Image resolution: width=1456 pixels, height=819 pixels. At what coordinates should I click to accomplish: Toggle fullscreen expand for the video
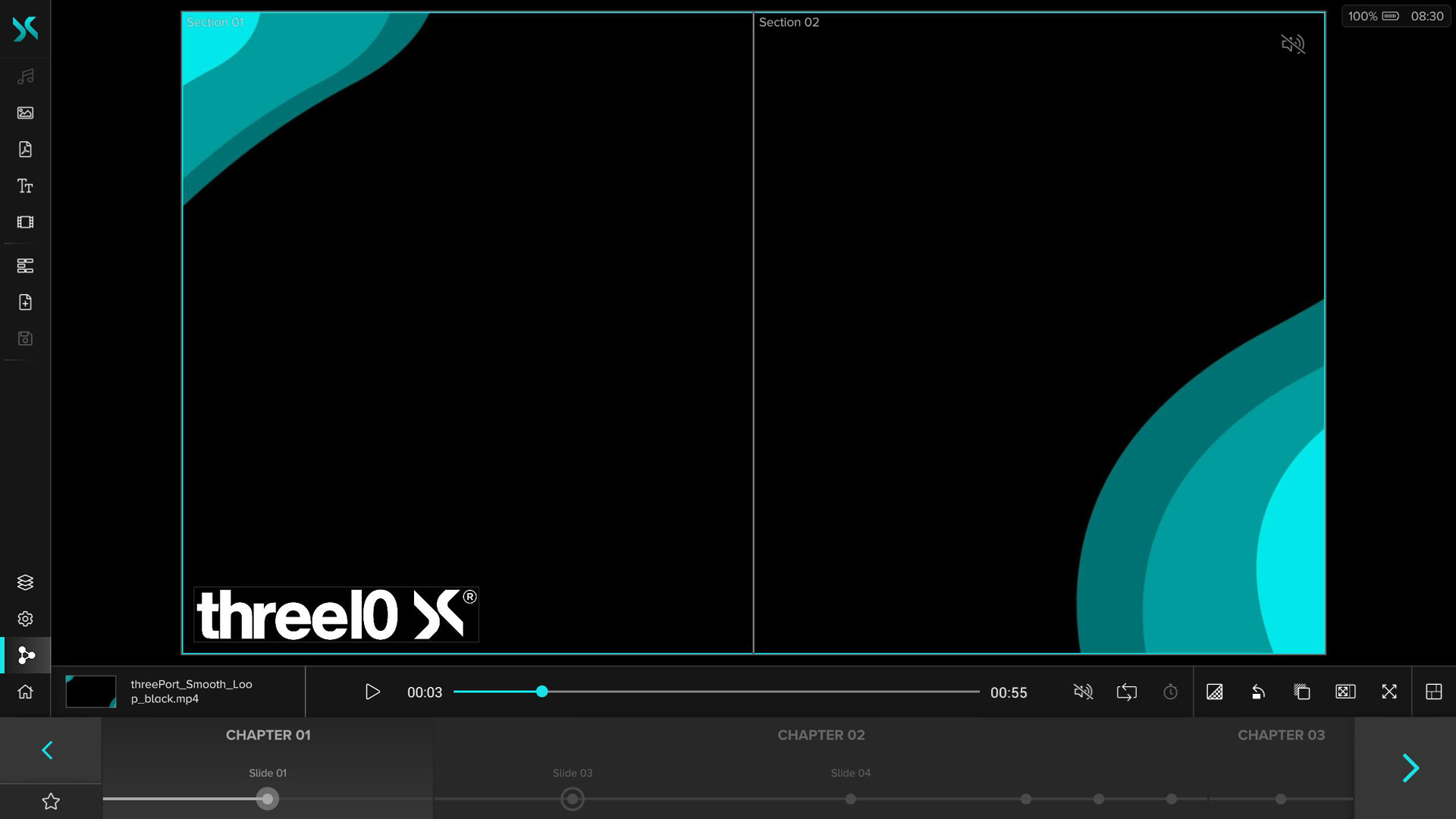[x=1389, y=692]
